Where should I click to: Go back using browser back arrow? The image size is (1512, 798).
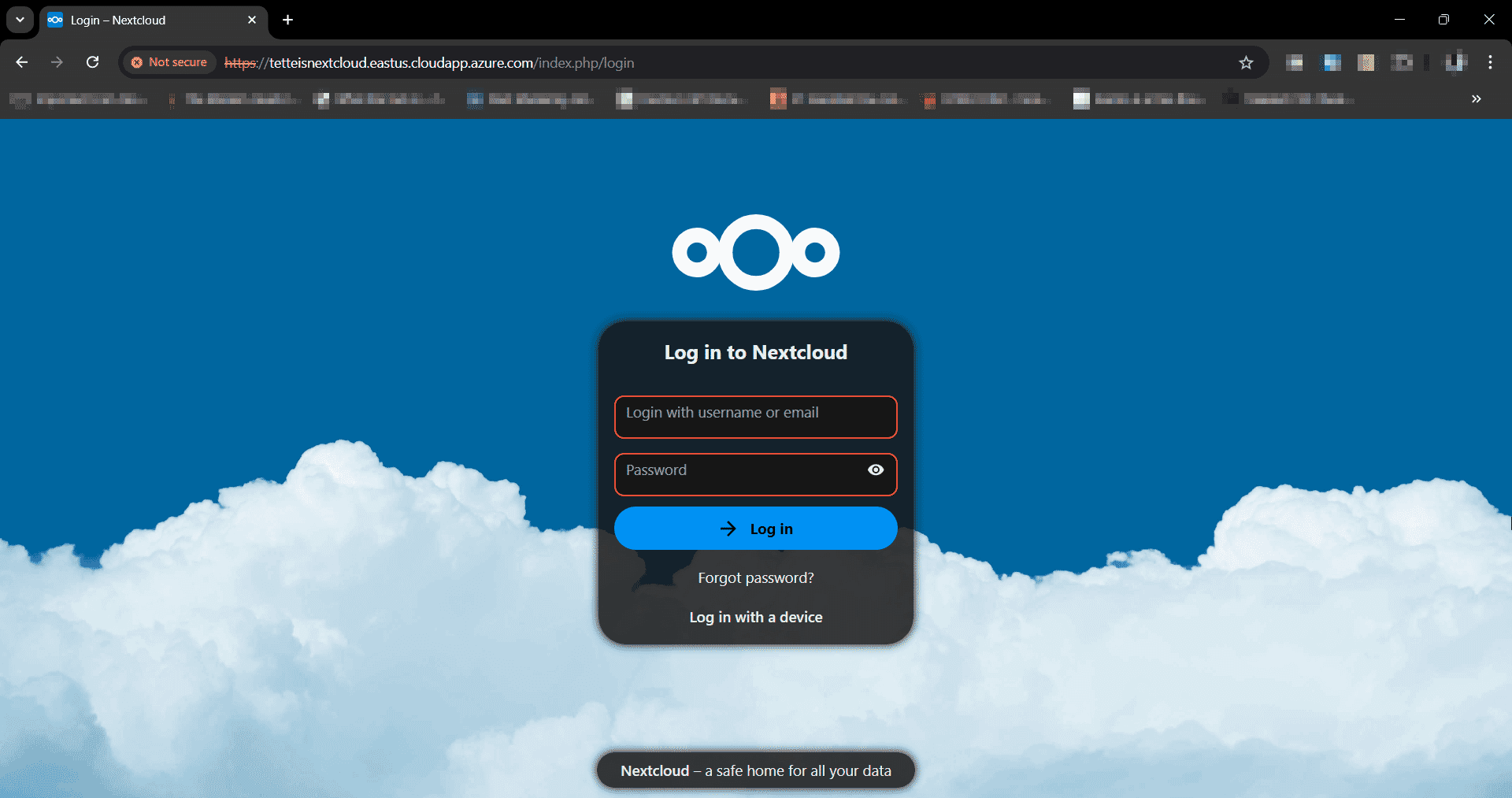(x=22, y=62)
